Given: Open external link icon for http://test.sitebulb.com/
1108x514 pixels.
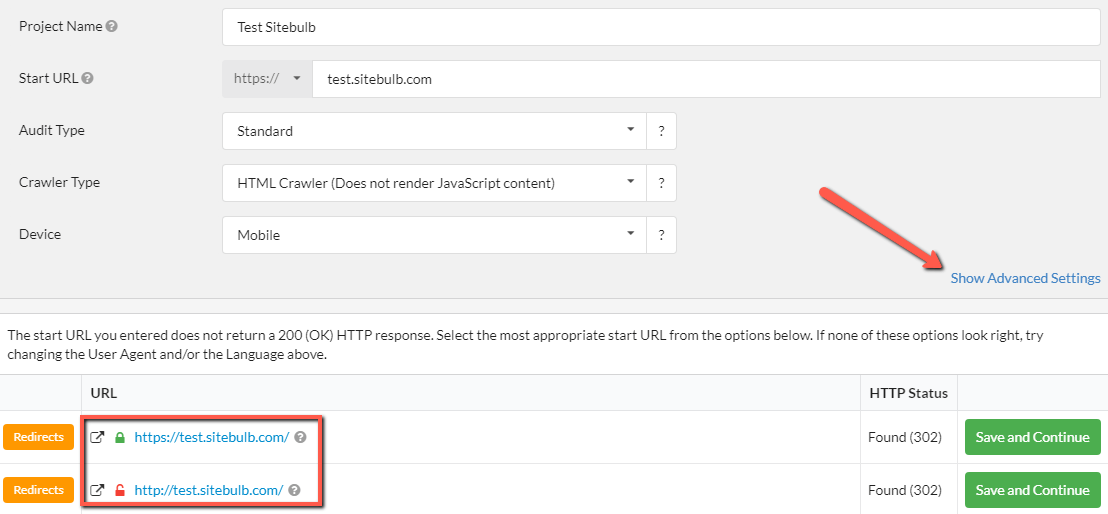Looking at the screenshot, I should pos(98,490).
